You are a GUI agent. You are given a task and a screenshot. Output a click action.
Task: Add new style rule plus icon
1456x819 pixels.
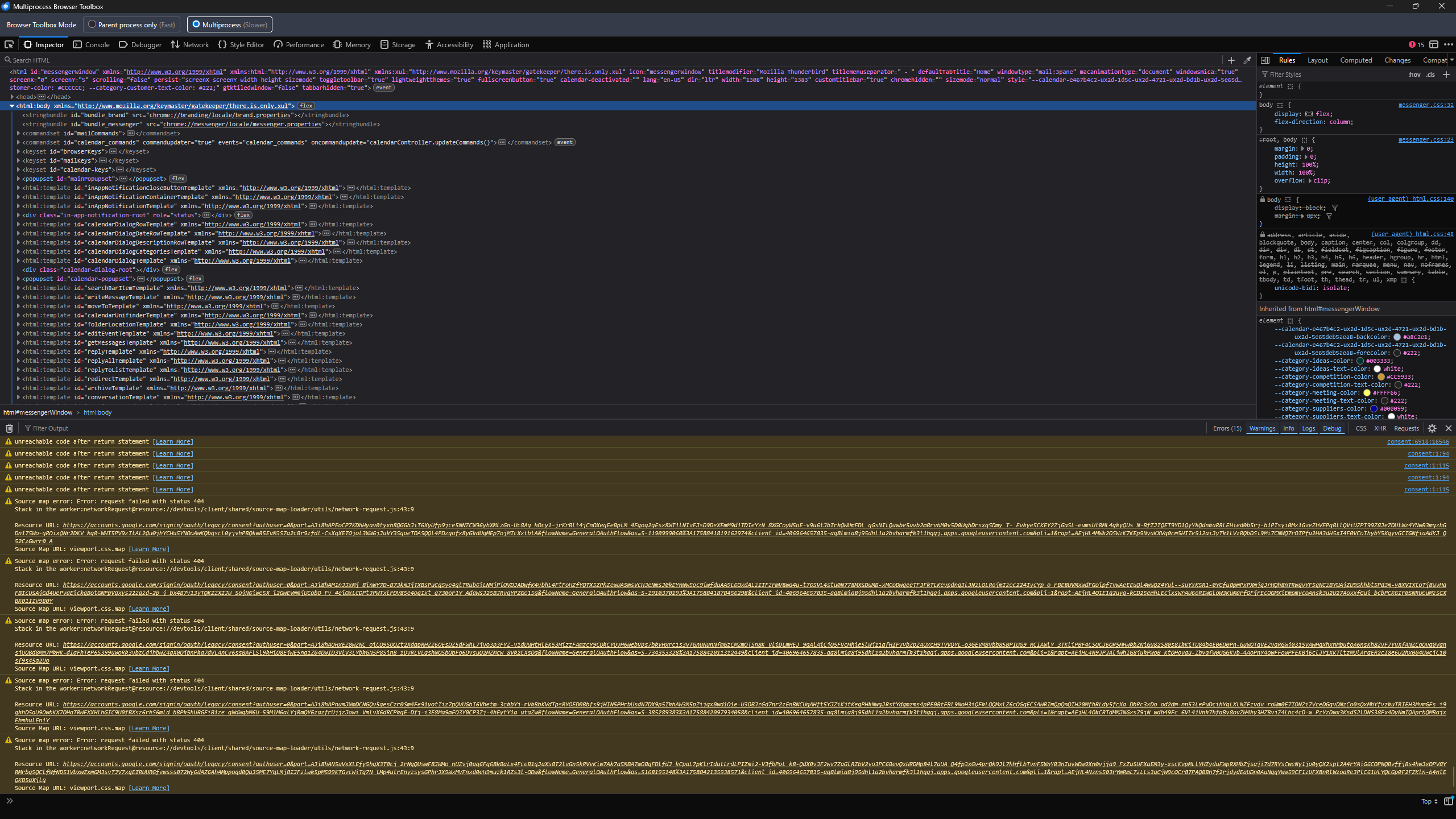1446,75
